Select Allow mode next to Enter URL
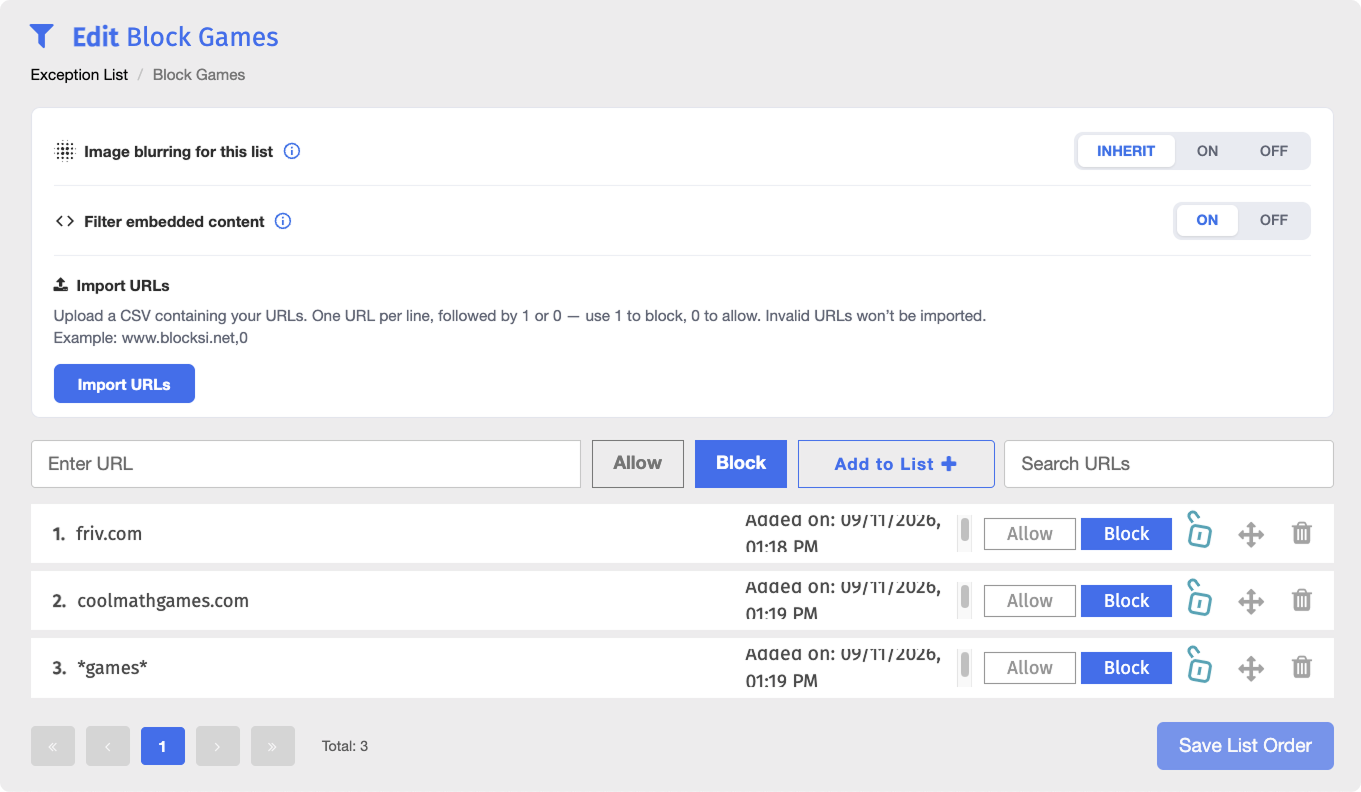 tap(638, 464)
